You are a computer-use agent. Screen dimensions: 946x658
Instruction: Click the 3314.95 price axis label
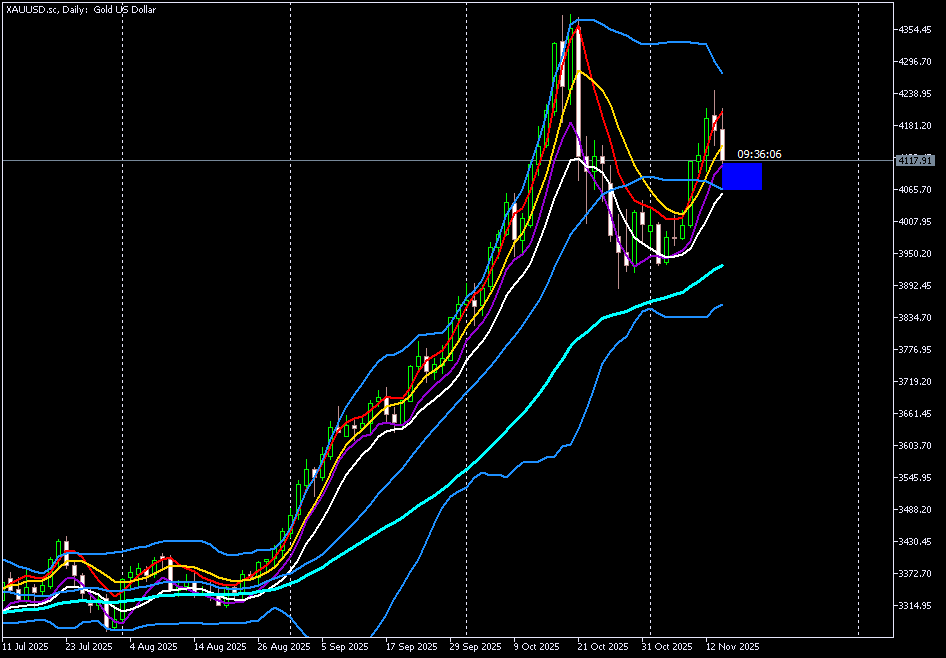click(x=915, y=606)
